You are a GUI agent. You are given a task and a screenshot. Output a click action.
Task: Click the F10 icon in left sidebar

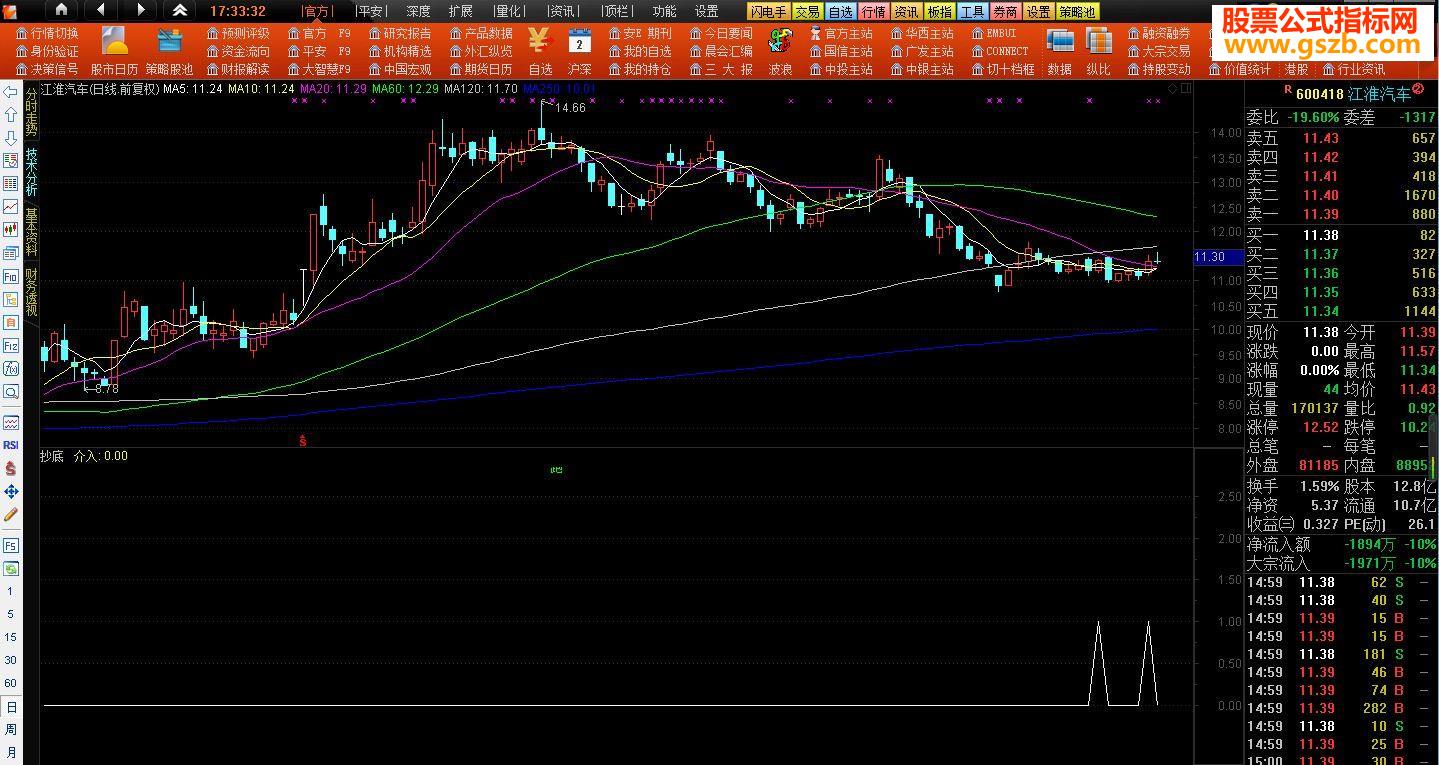11,276
